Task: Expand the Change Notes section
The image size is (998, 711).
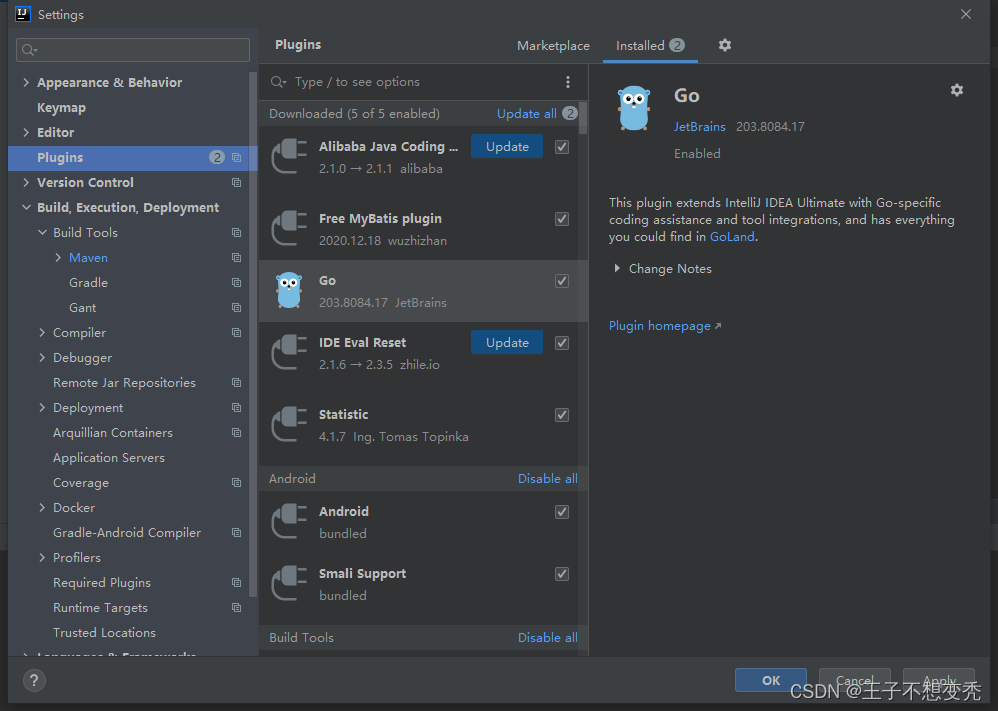Action: coord(617,269)
